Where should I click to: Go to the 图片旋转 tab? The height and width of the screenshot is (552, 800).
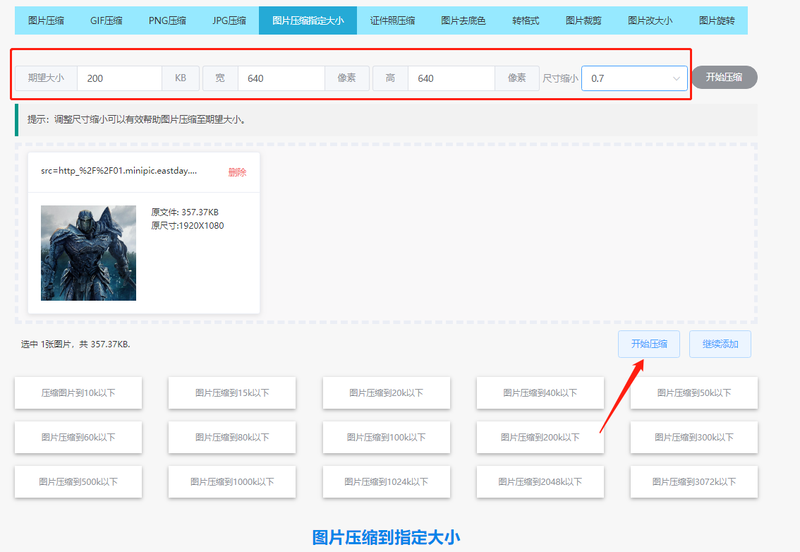point(717,20)
